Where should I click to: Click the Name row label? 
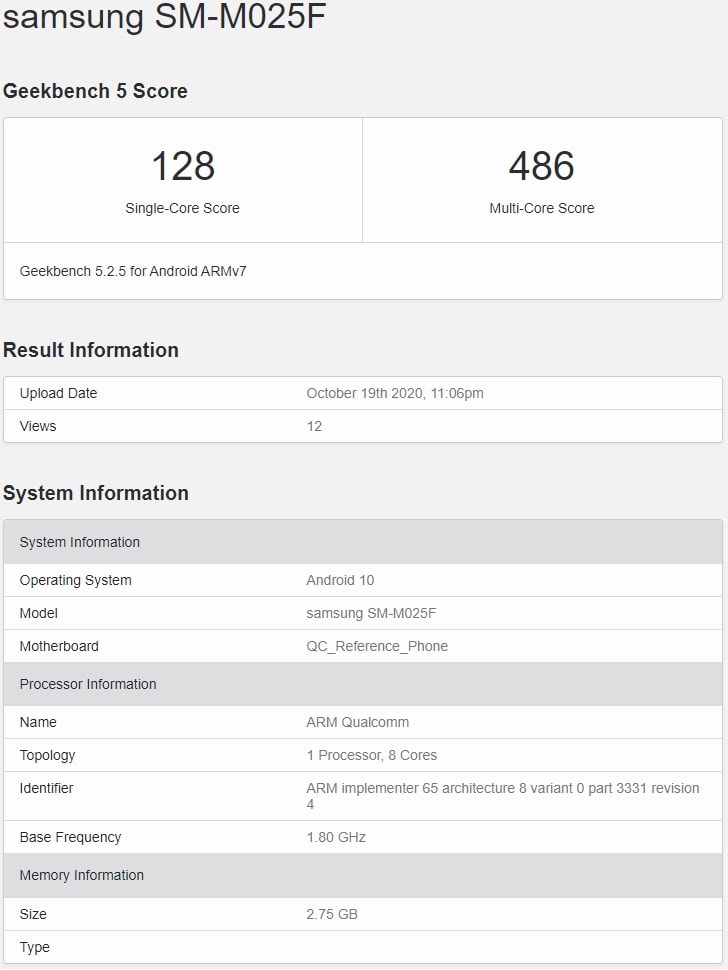click(x=38, y=722)
